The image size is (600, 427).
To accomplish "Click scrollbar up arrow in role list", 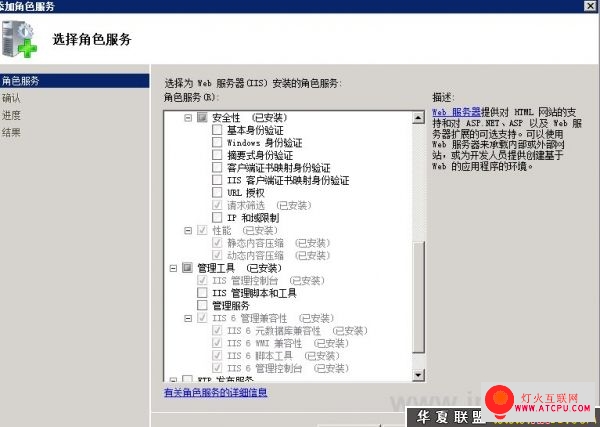I will pos(418,117).
